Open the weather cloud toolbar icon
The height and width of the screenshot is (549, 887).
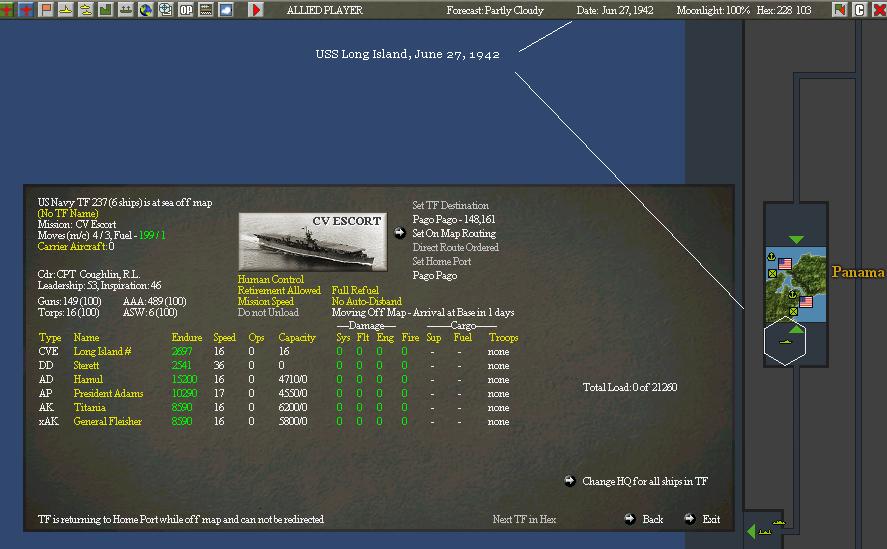pyautogui.click(x=226, y=9)
